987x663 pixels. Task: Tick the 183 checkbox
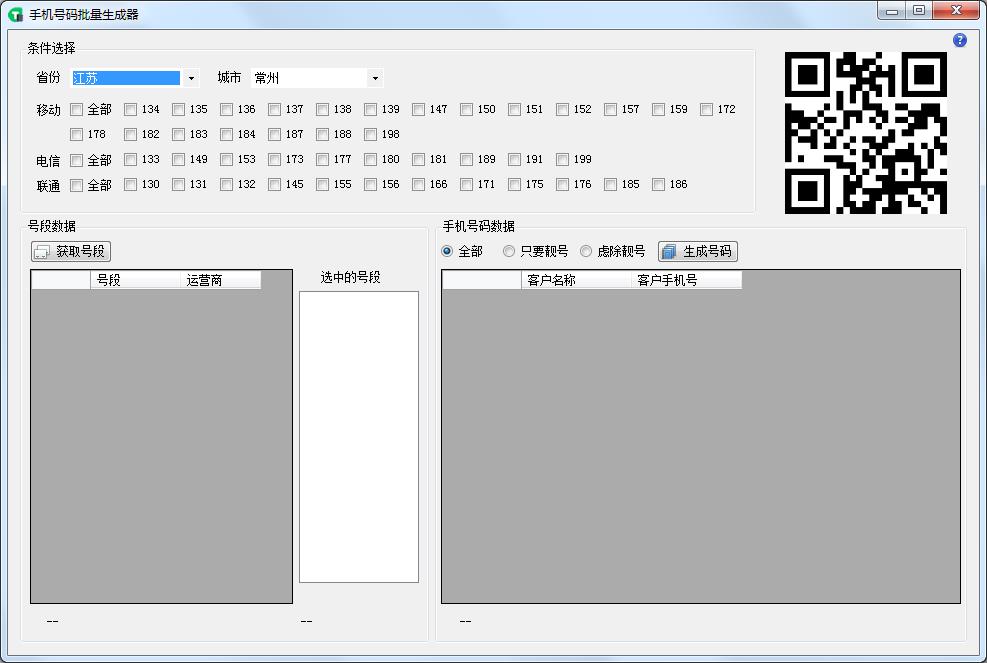coord(178,135)
